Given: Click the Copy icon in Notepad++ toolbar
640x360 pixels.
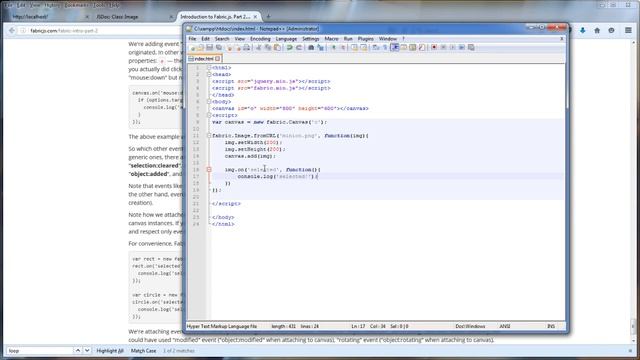Looking at the screenshot, I should tap(268, 48).
